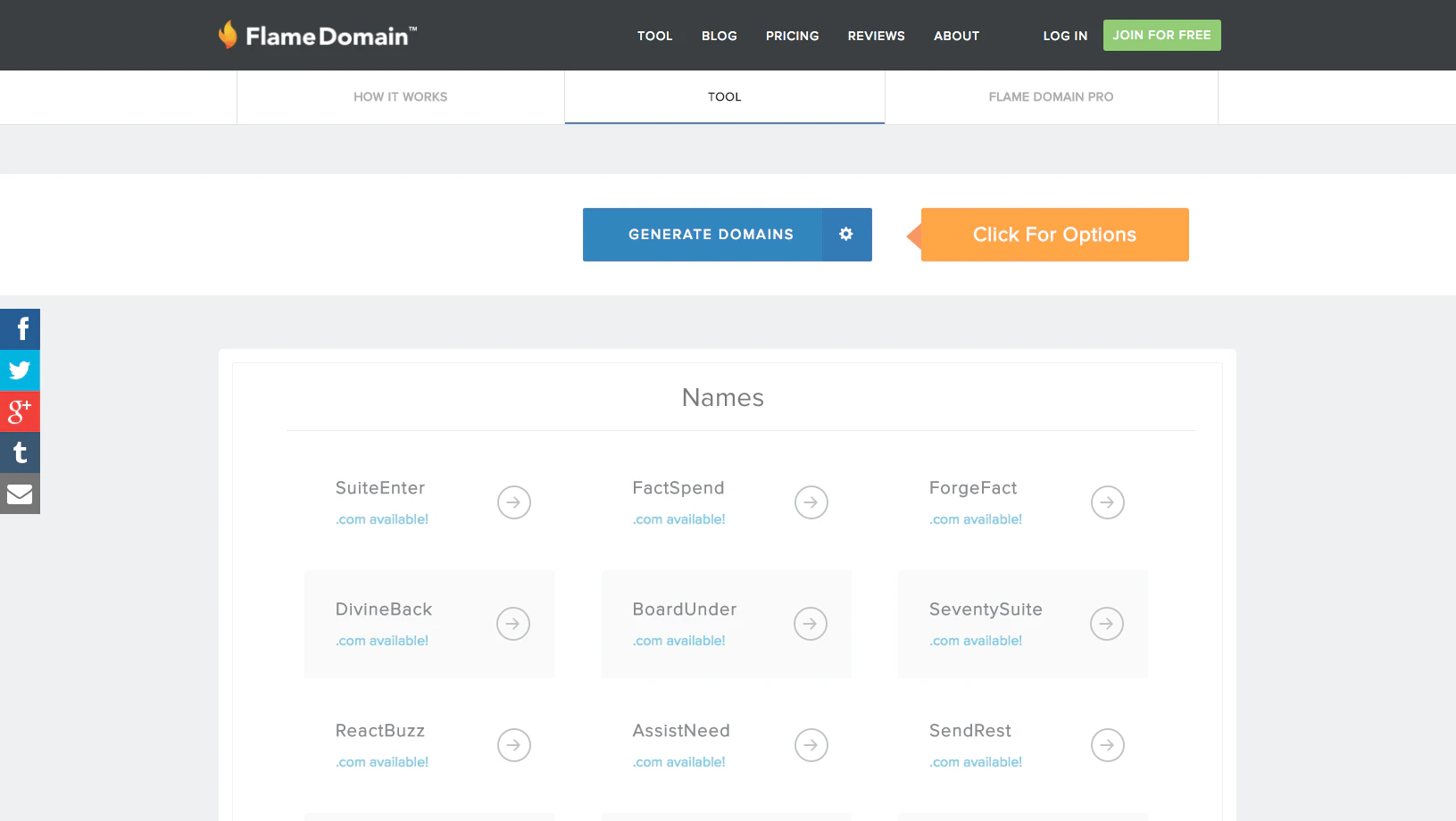Screen dimensions: 1456x821
Task: Share on Facebook sidebar icon
Action: click(20, 329)
